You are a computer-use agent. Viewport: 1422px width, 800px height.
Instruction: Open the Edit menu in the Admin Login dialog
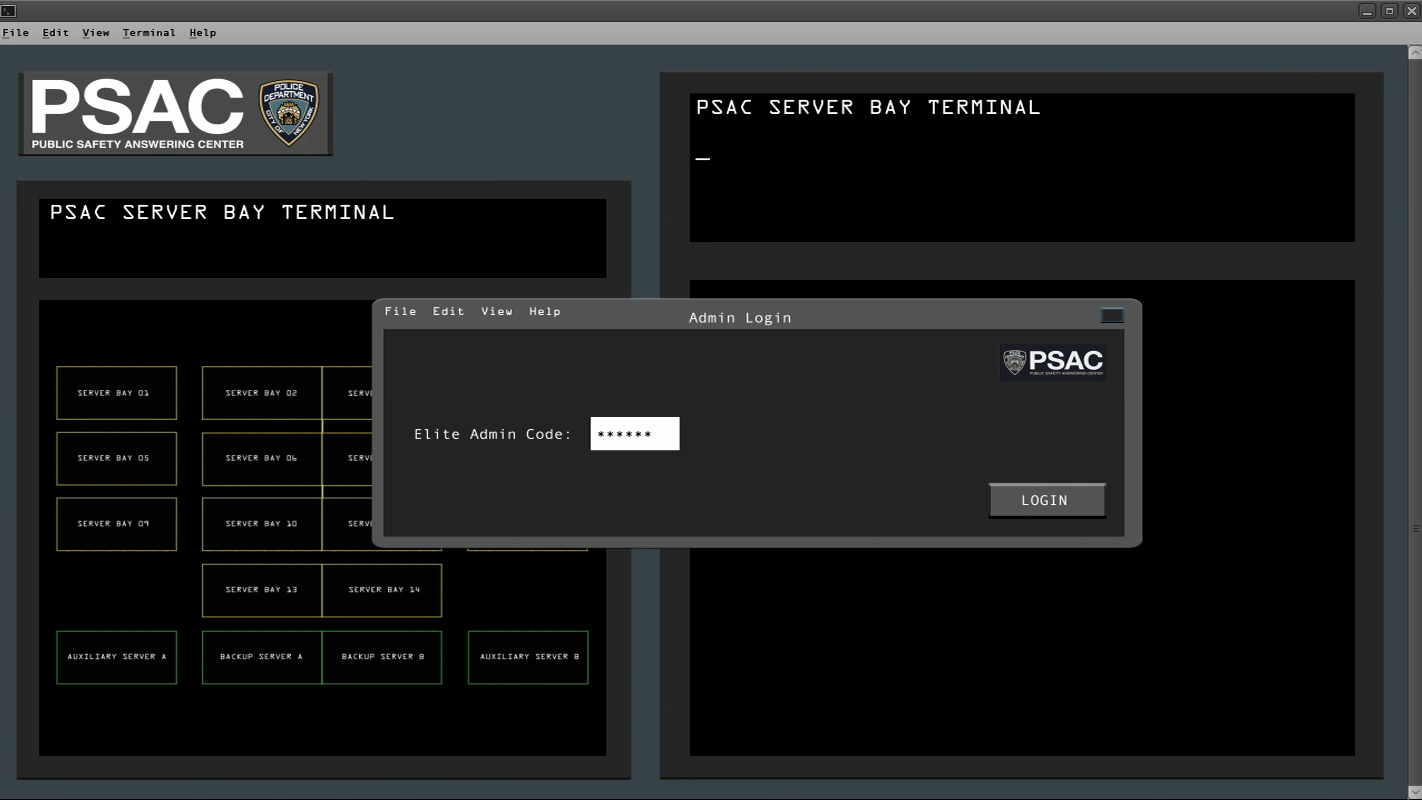coord(448,311)
